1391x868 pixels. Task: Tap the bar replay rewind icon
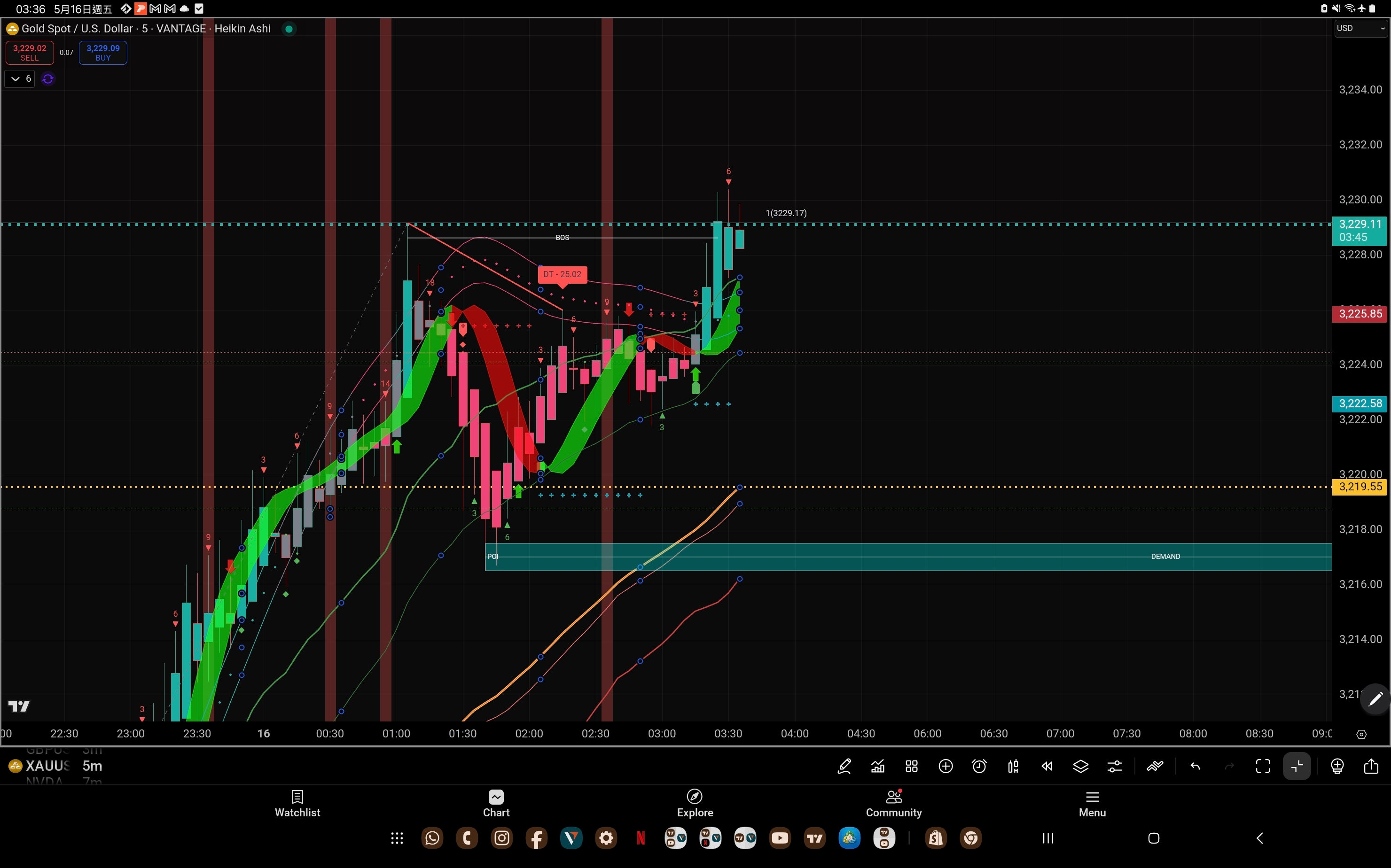1047,767
